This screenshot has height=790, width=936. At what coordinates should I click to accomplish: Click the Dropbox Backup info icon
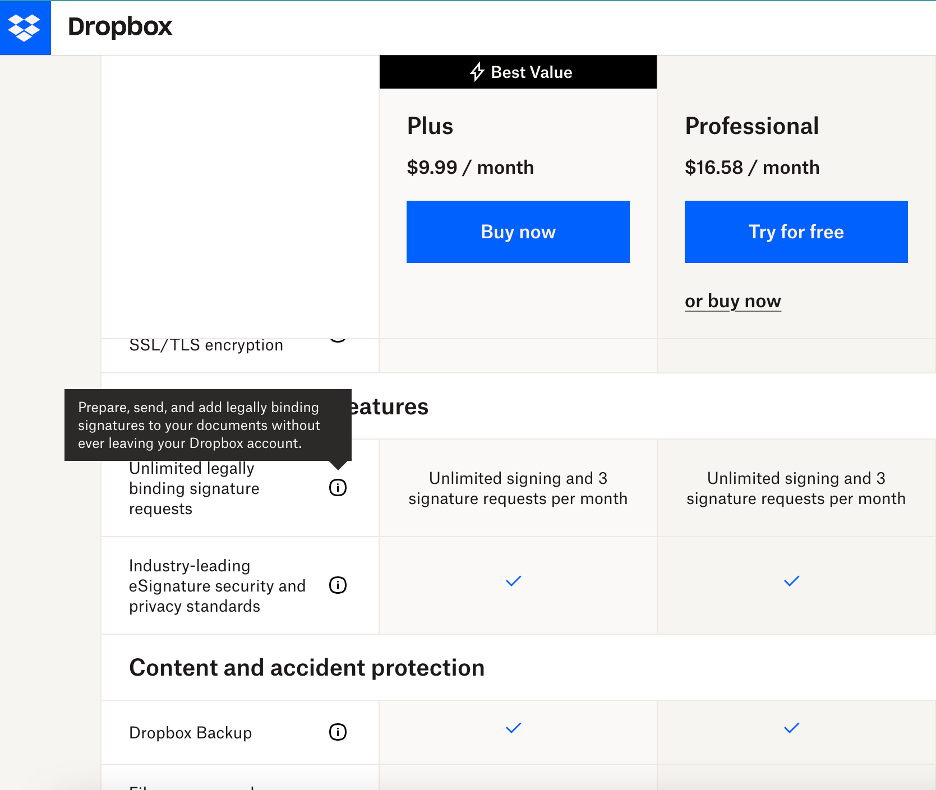pyautogui.click(x=338, y=732)
